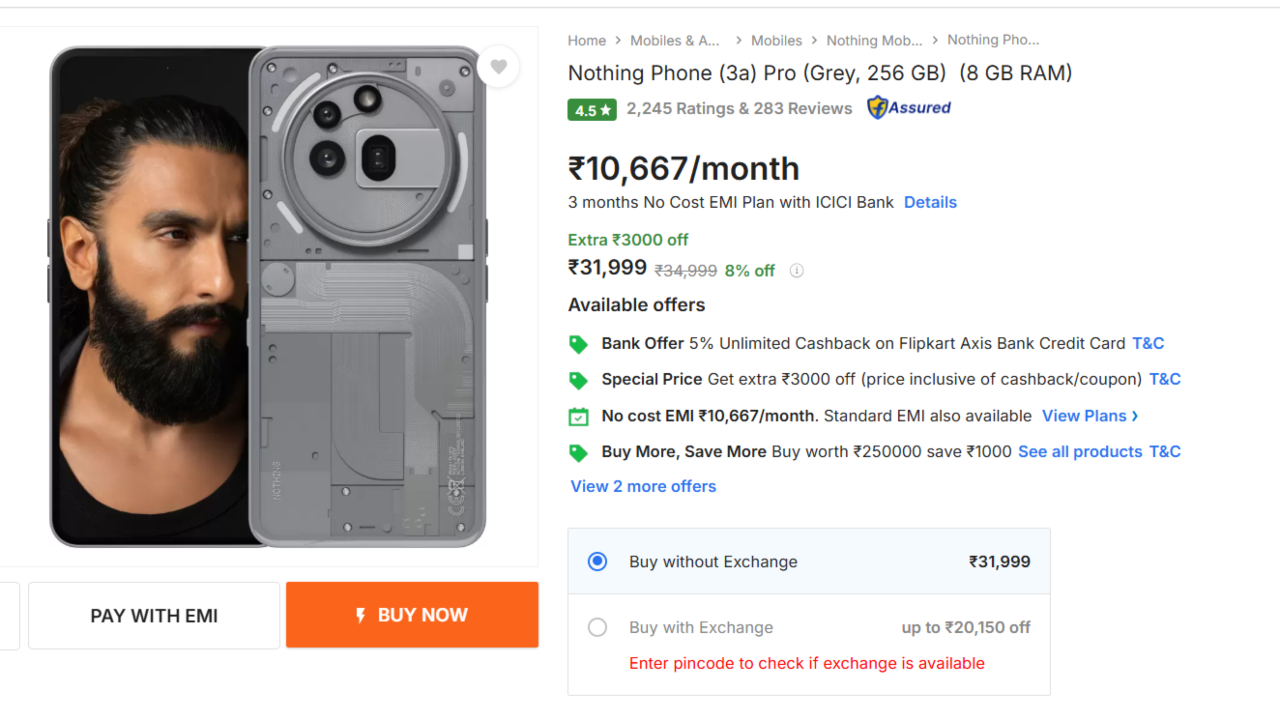Select Buy with Exchange radio button
The width and height of the screenshot is (1280, 720).
click(x=598, y=628)
